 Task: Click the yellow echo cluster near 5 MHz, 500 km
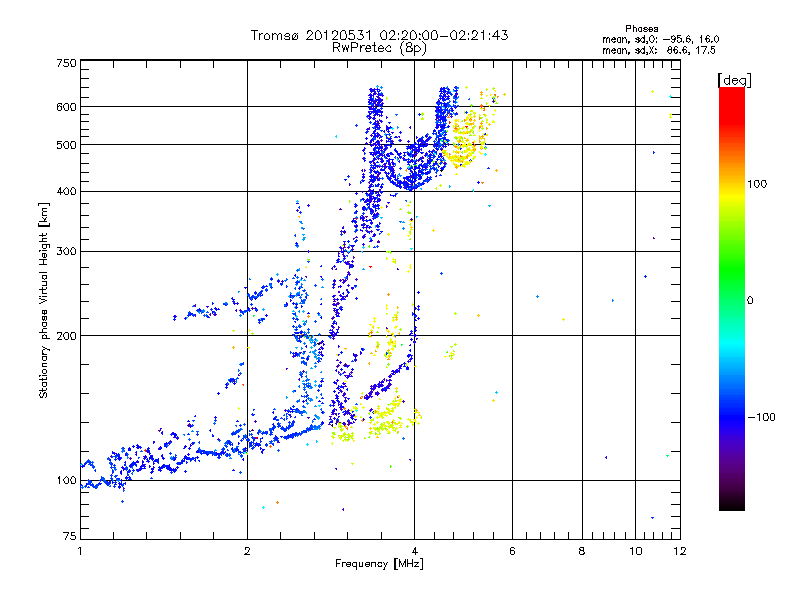tap(464, 140)
